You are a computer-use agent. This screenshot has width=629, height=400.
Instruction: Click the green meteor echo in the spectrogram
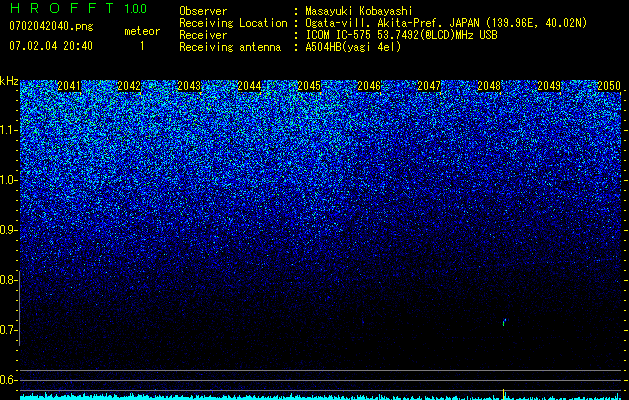tap(504, 322)
